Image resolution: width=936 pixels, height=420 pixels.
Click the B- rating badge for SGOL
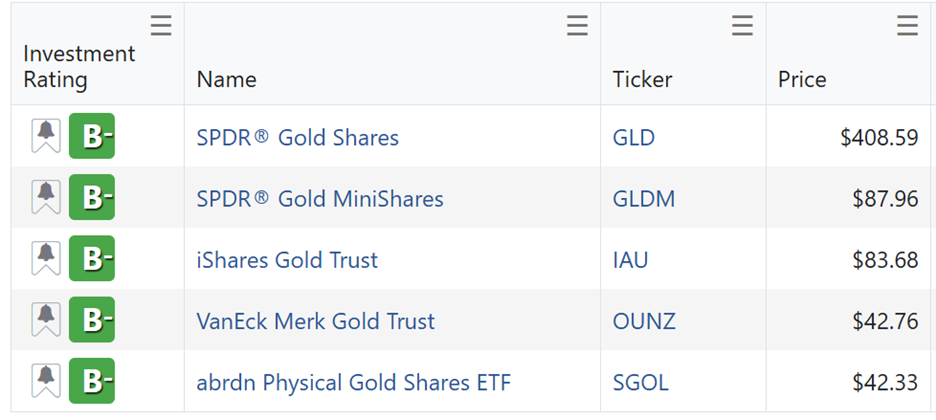(x=92, y=382)
